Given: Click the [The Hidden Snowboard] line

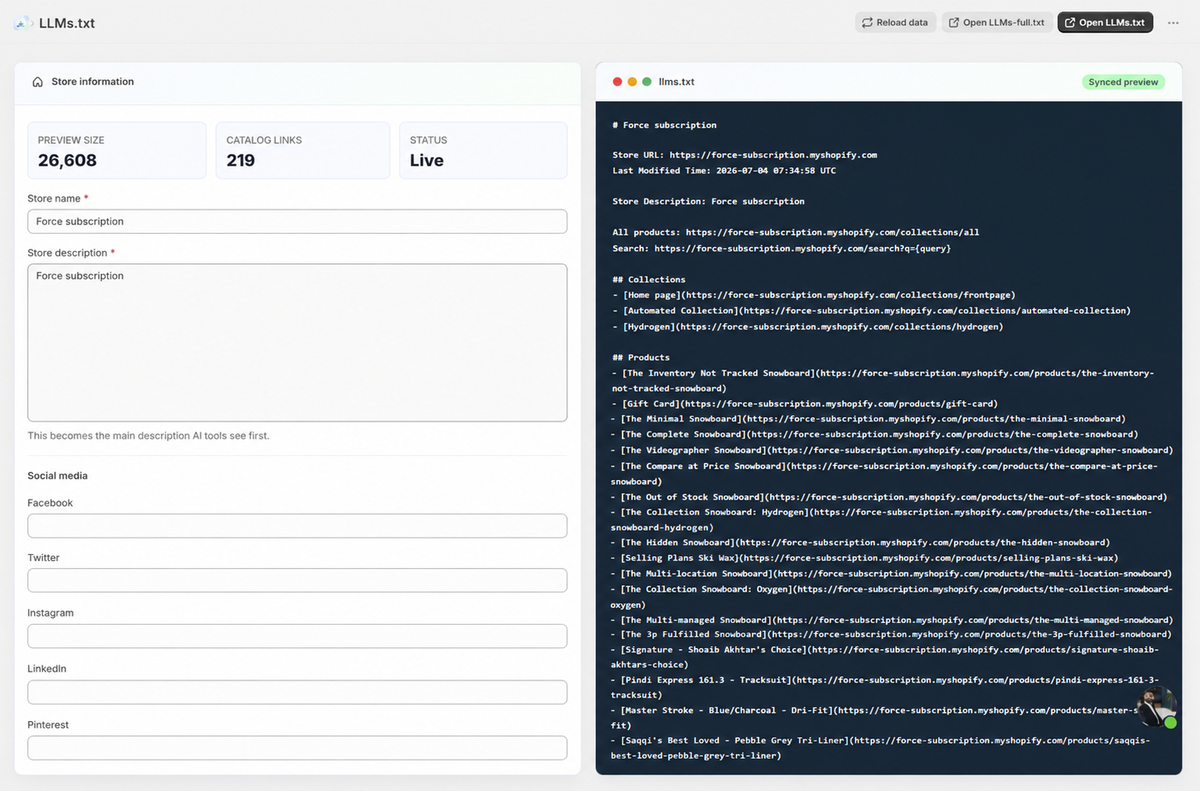Looking at the screenshot, I should click(861, 542).
